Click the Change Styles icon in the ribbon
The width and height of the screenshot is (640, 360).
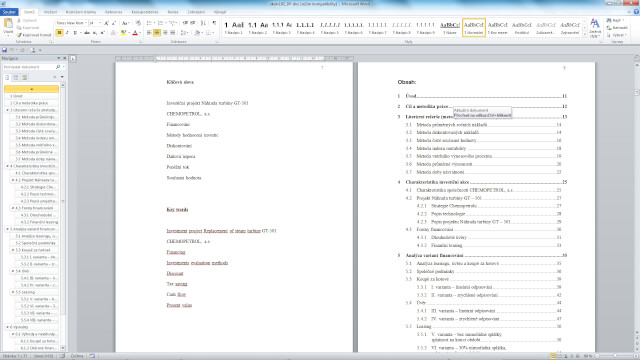tap(595, 27)
